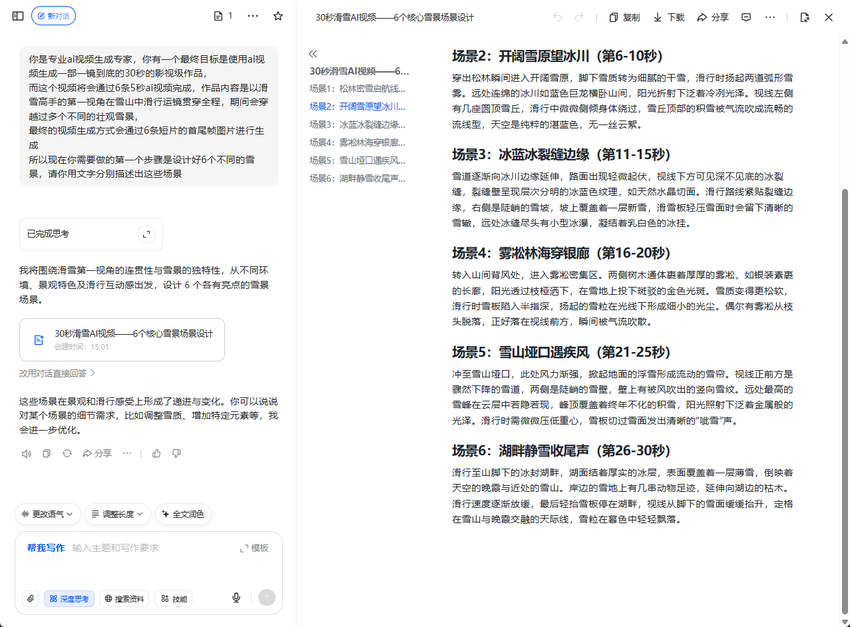Toggle the 技能 skills option
This screenshot has height=627, width=850.
click(176, 598)
